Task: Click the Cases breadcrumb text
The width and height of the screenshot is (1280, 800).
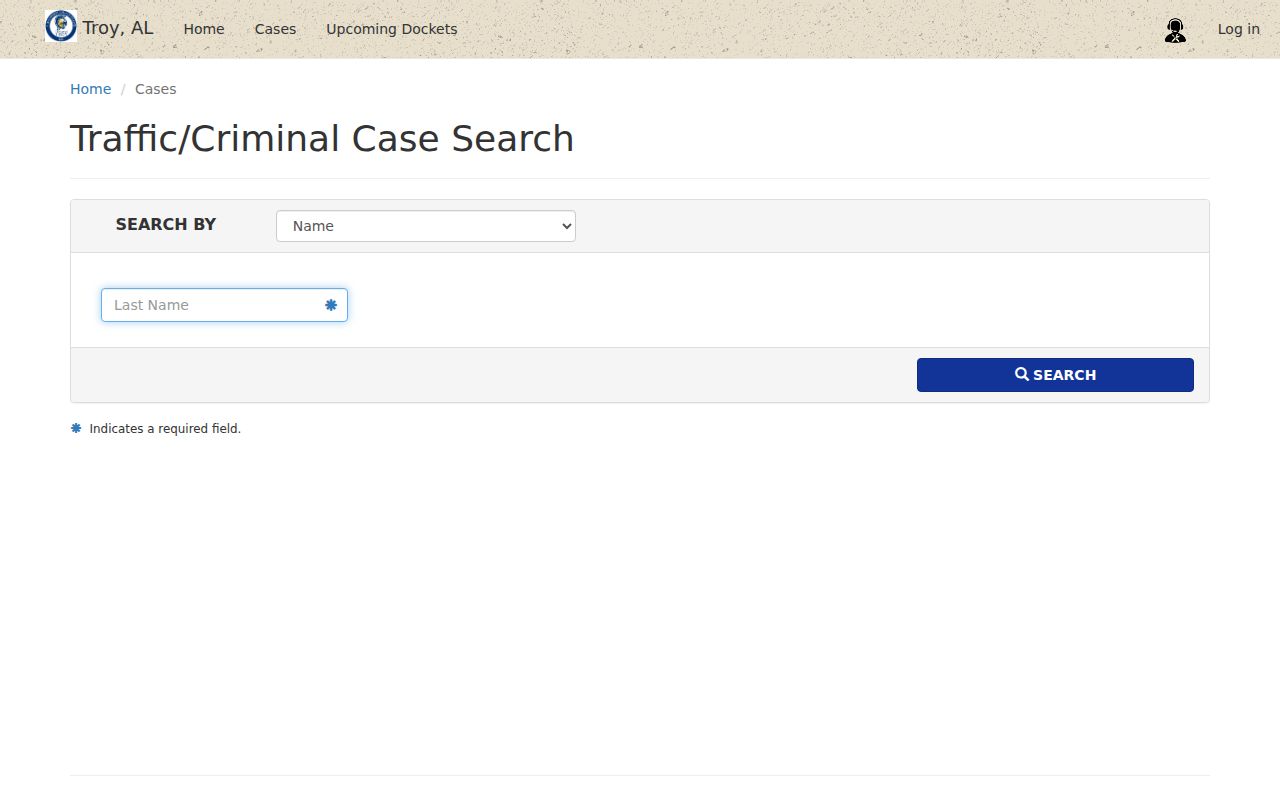Action: (x=155, y=89)
